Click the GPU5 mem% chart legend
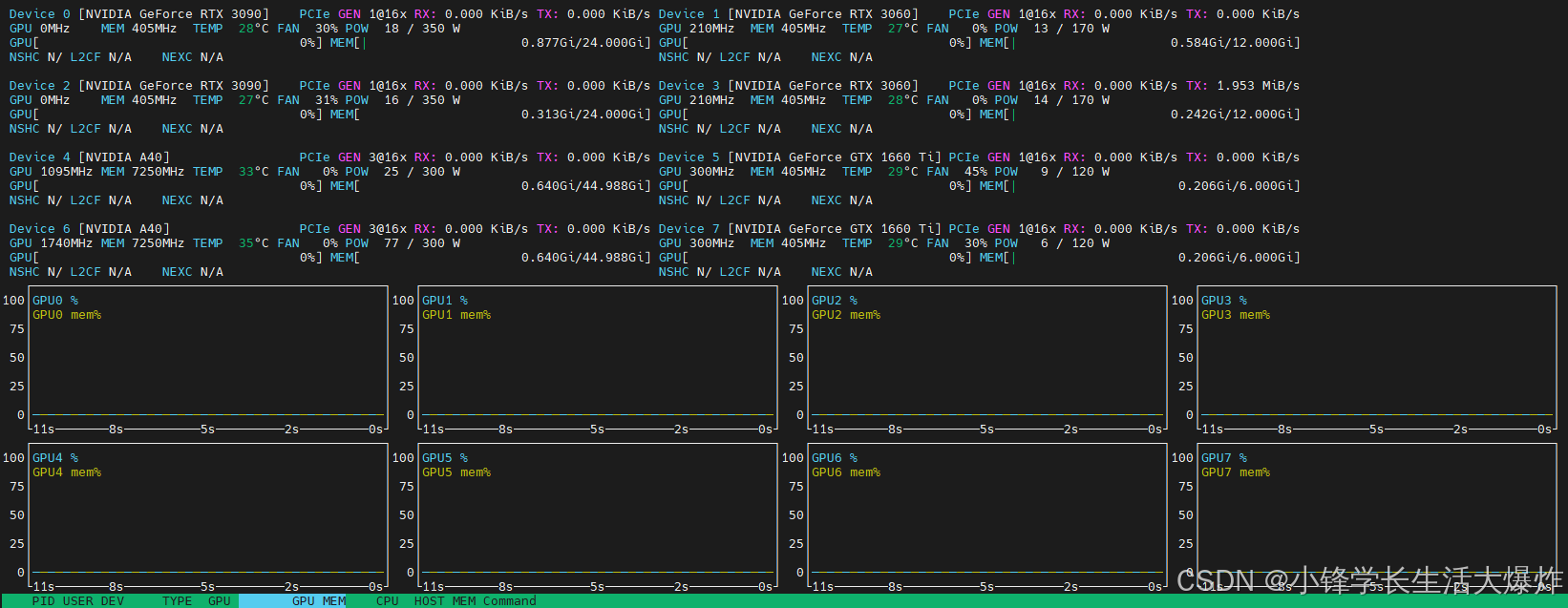The height and width of the screenshot is (608, 1568). tap(456, 472)
